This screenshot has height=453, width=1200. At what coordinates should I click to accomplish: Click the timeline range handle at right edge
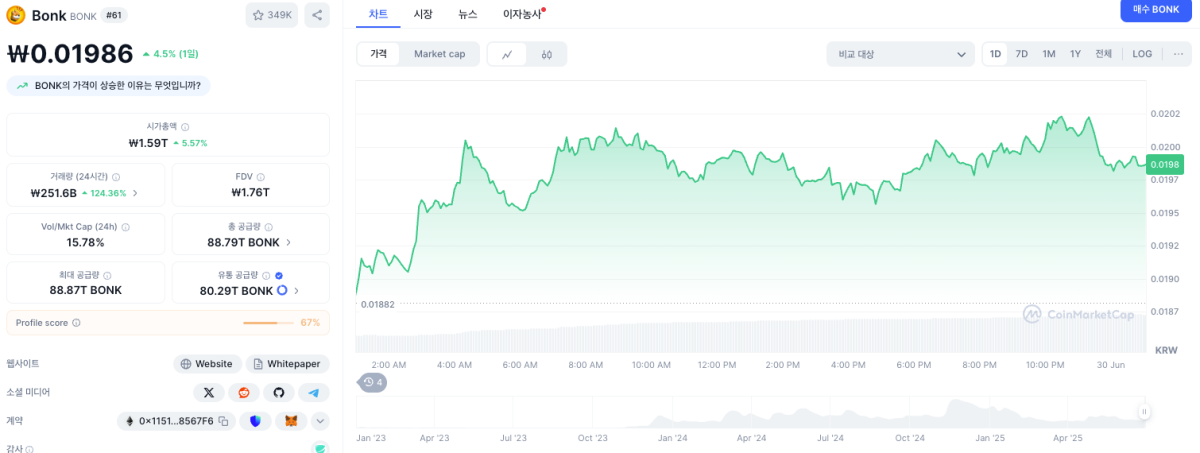[x=1143, y=411]
